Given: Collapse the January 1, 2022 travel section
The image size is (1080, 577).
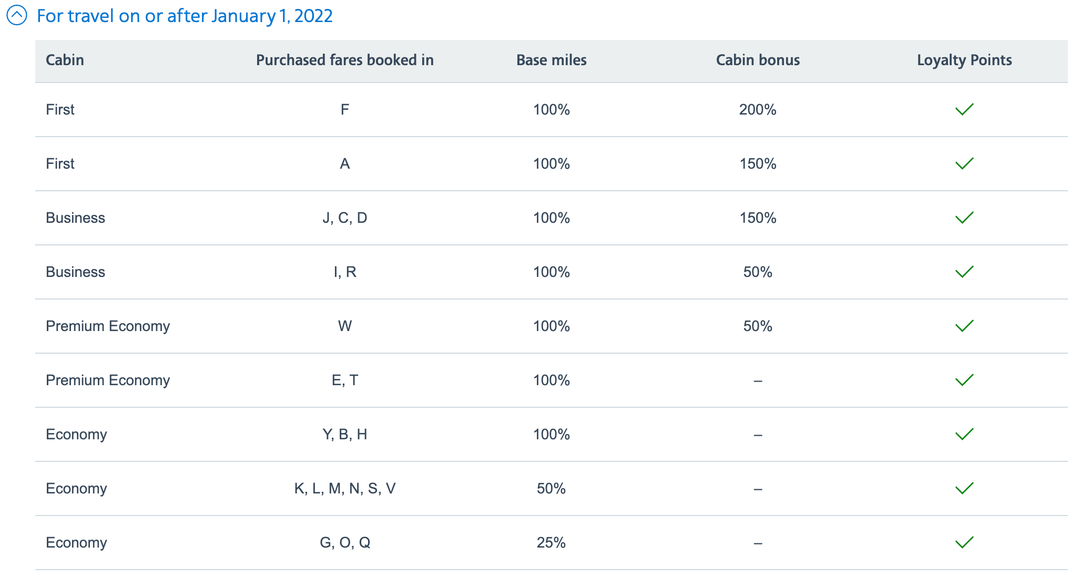Looking at the screenshot, I should tap(17, 17).
